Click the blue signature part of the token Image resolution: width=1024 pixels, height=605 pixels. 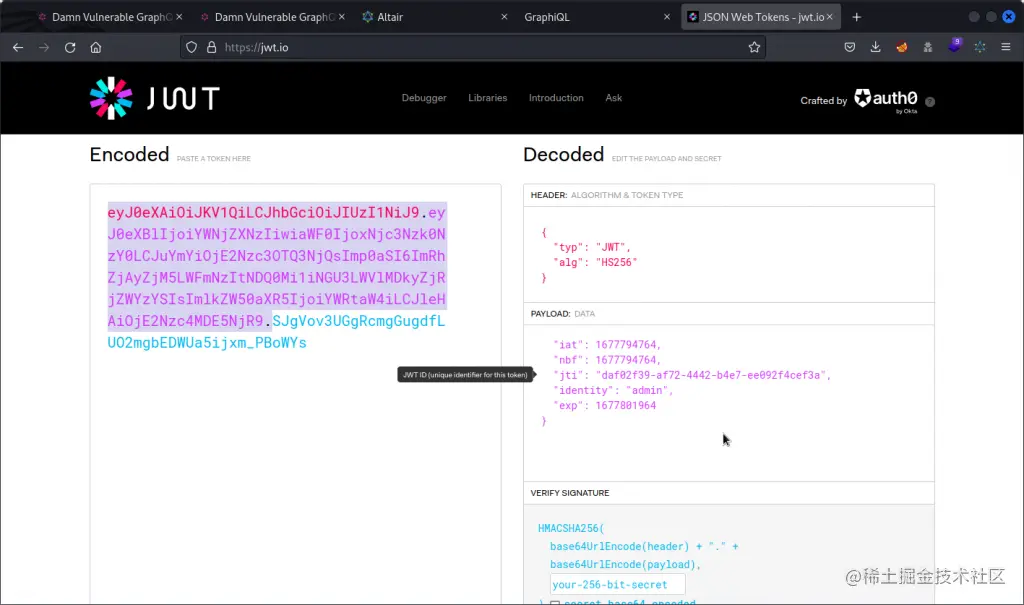276,332
